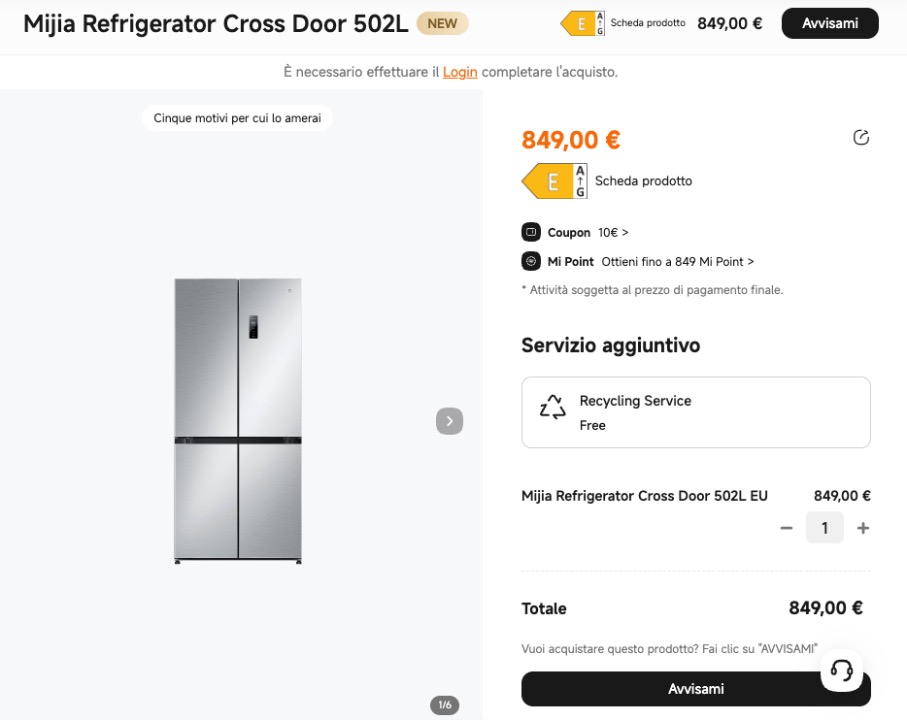907x720 pixels.
Task: Click the Coupon card icon
Action: click(x=530, y=232)
